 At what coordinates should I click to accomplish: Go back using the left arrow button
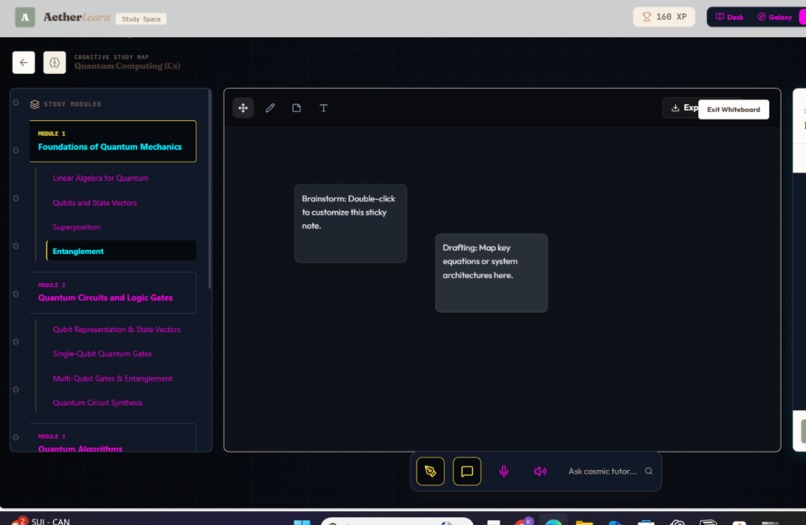click(24, 63)
